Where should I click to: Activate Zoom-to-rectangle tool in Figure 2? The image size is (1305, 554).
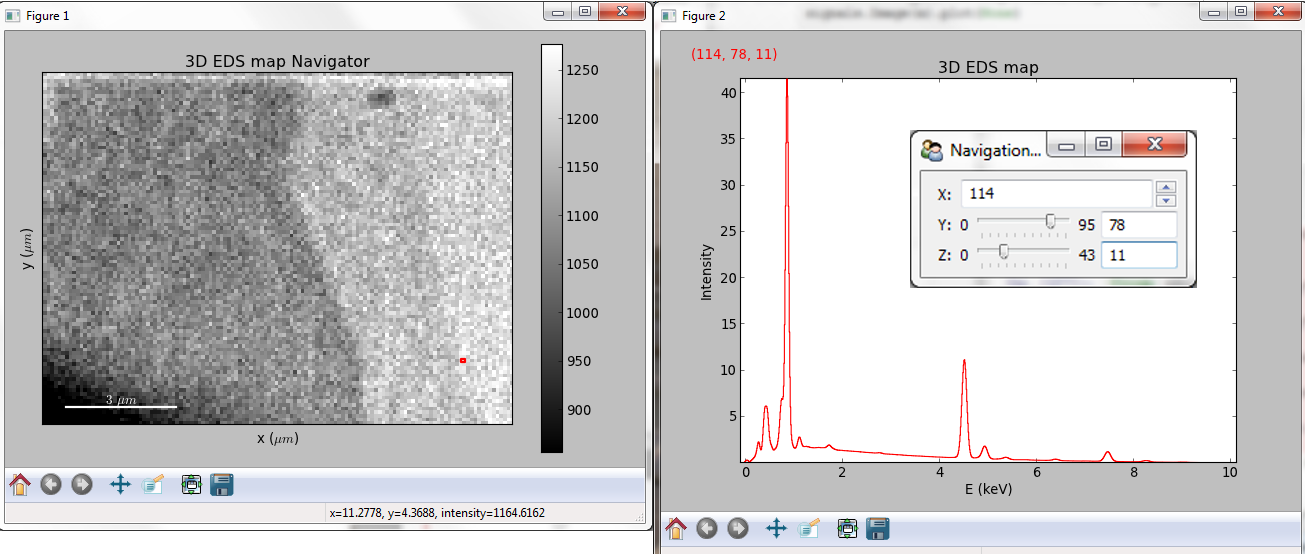[x=809, y=529]
